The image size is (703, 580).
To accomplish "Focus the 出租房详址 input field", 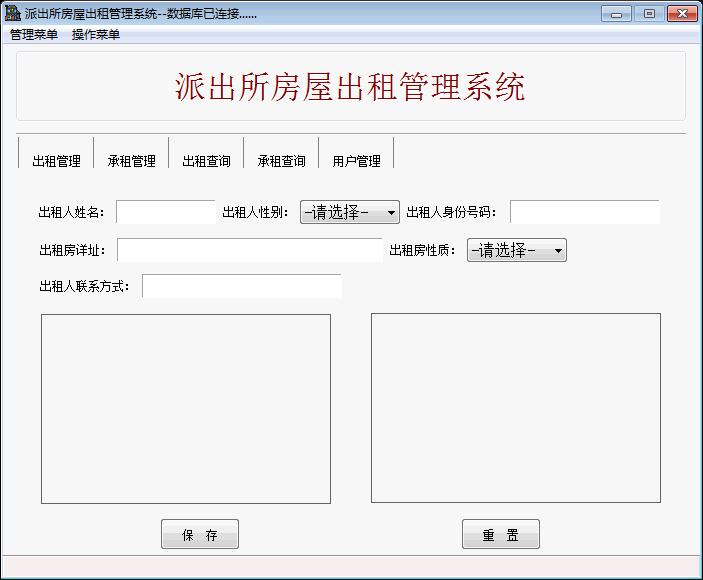I will pos(250,250).
